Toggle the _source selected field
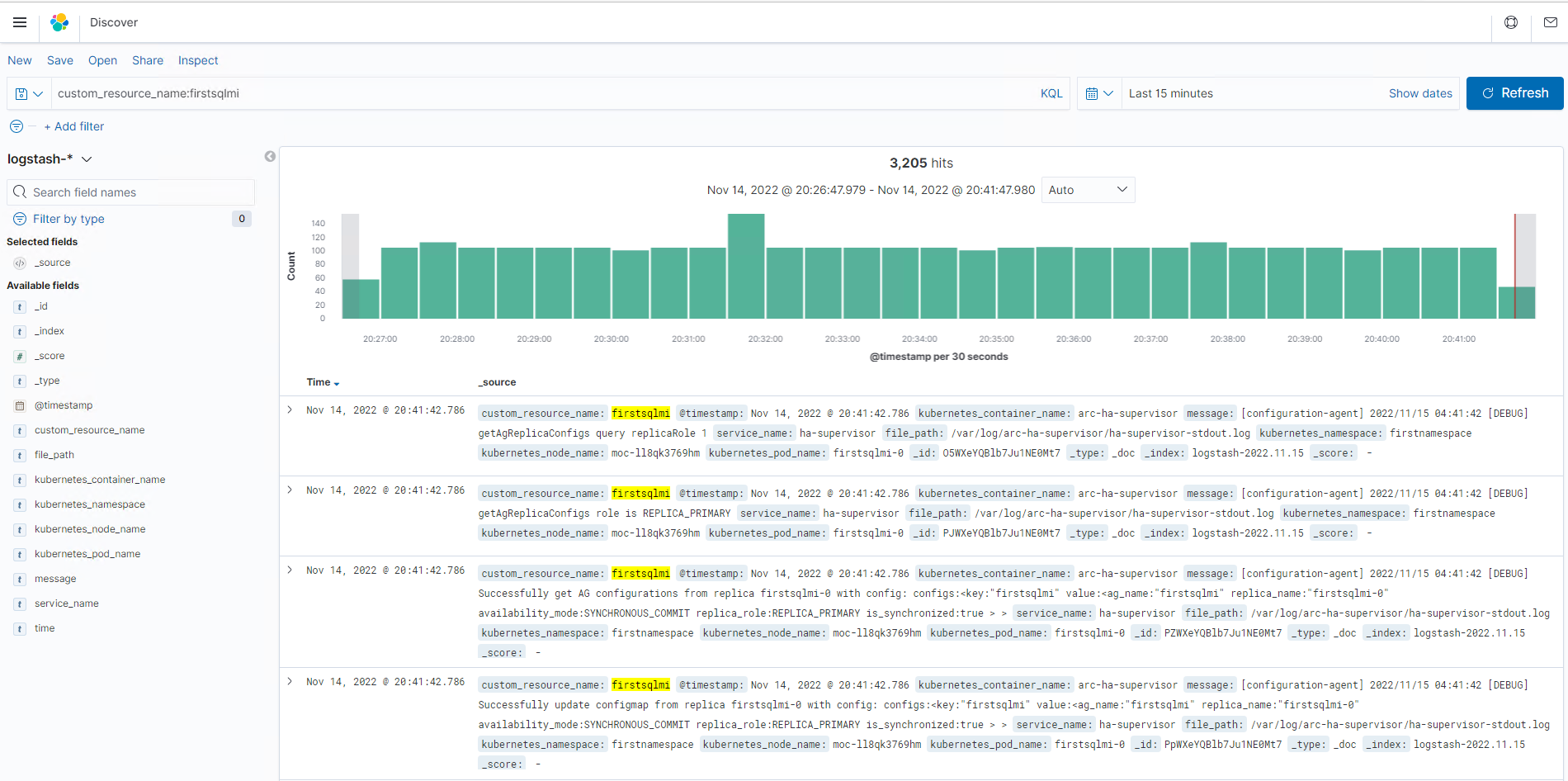This screenshot has height=781, width=1568. pos(53,263)
